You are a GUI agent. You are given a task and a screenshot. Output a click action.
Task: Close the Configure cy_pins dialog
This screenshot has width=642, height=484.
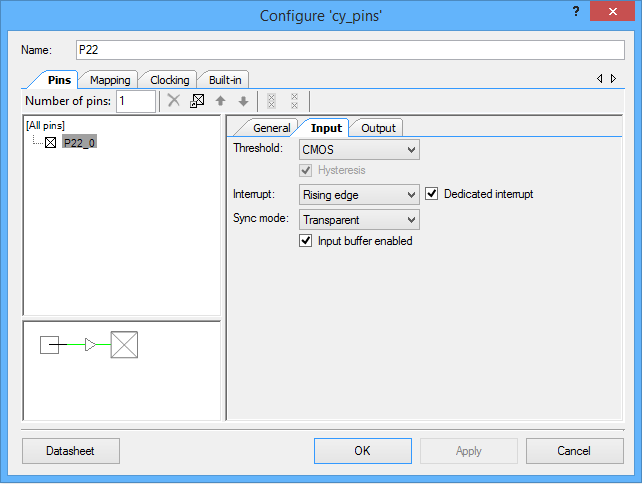(612, 11)
